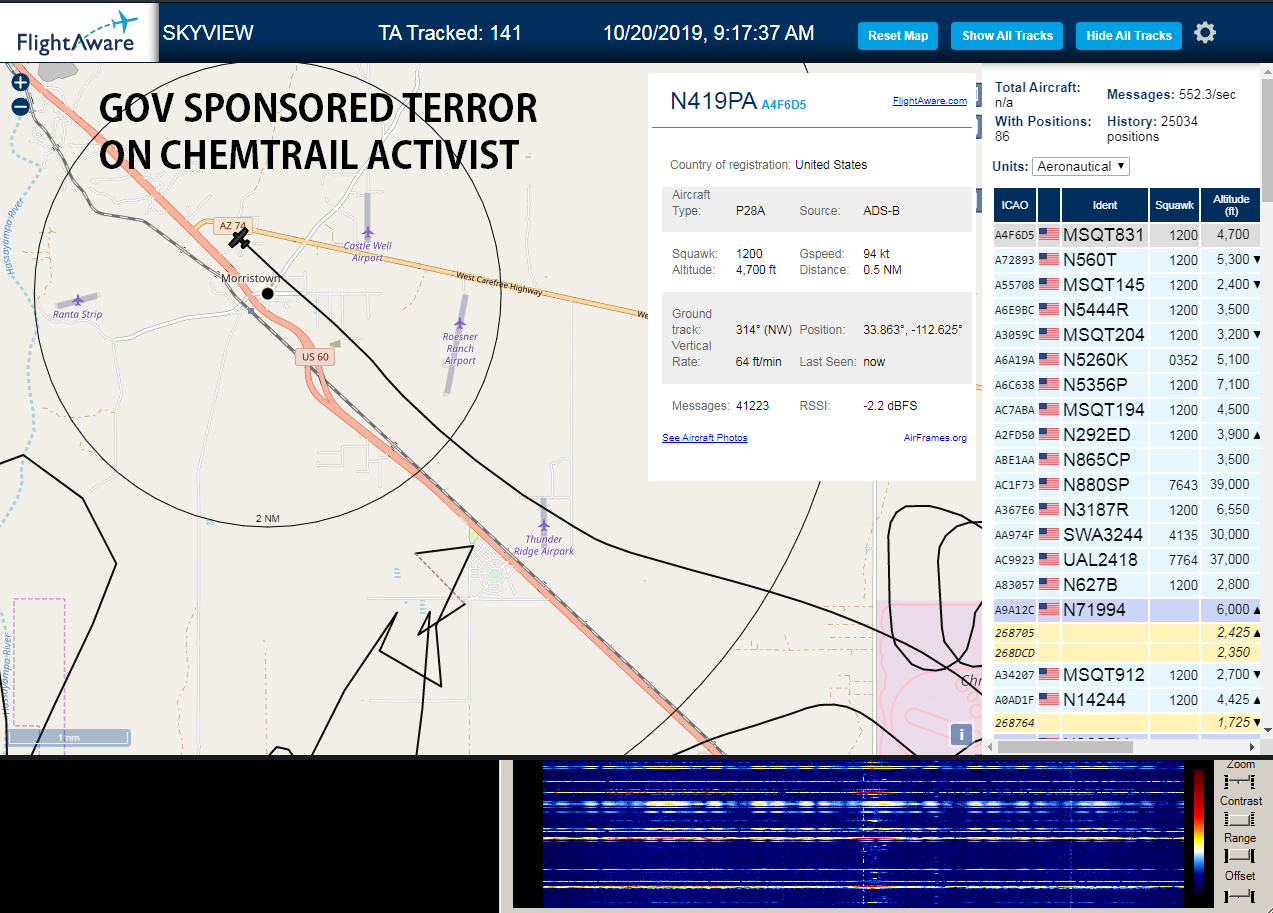Select the N880SP aircraft row
1273x913 pixels.
click(1127, 485)
